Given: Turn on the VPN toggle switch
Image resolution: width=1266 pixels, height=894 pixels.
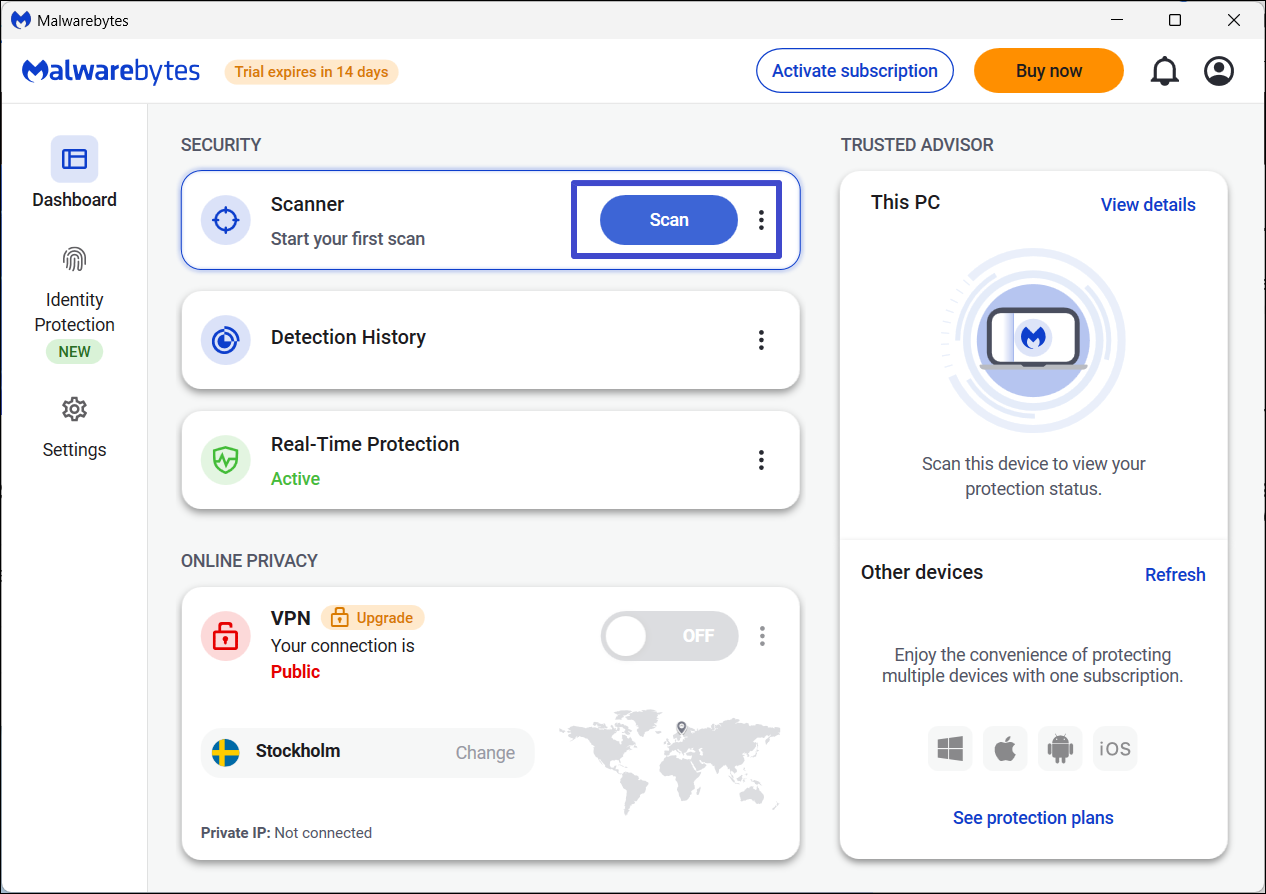Looking at the screenshot, I should click(669, 636).
